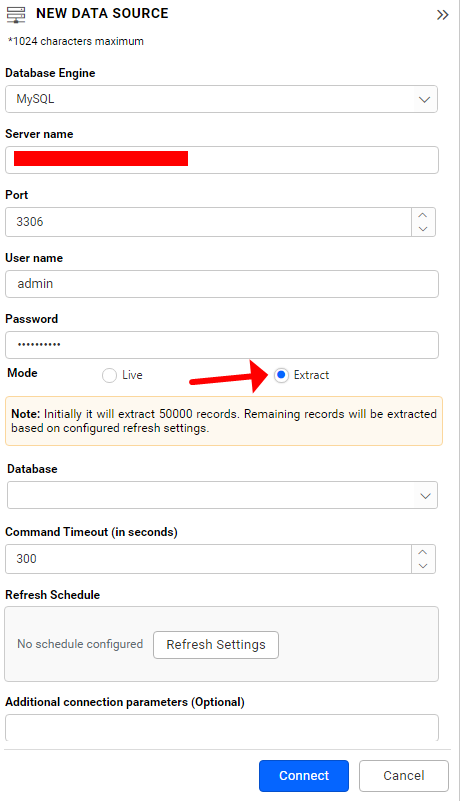
Task: Select the Extract mode radio button
Action: tap(281, 375)
